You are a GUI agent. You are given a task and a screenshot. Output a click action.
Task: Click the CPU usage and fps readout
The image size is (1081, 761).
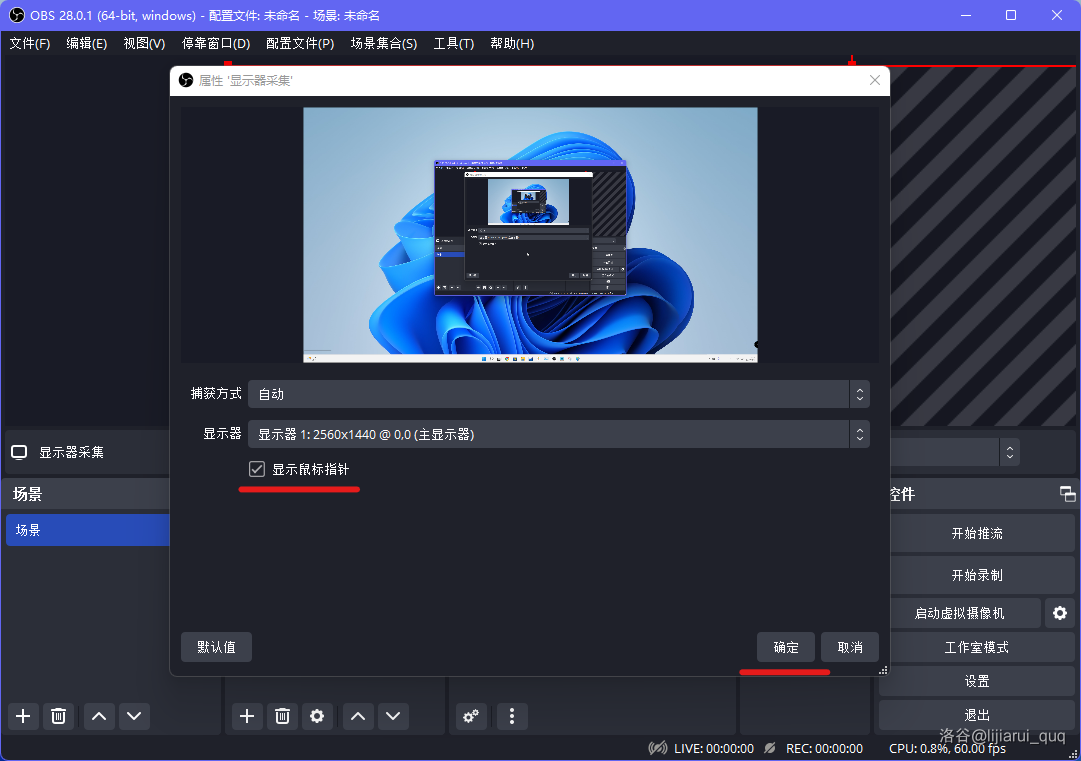tap(947, 749)
